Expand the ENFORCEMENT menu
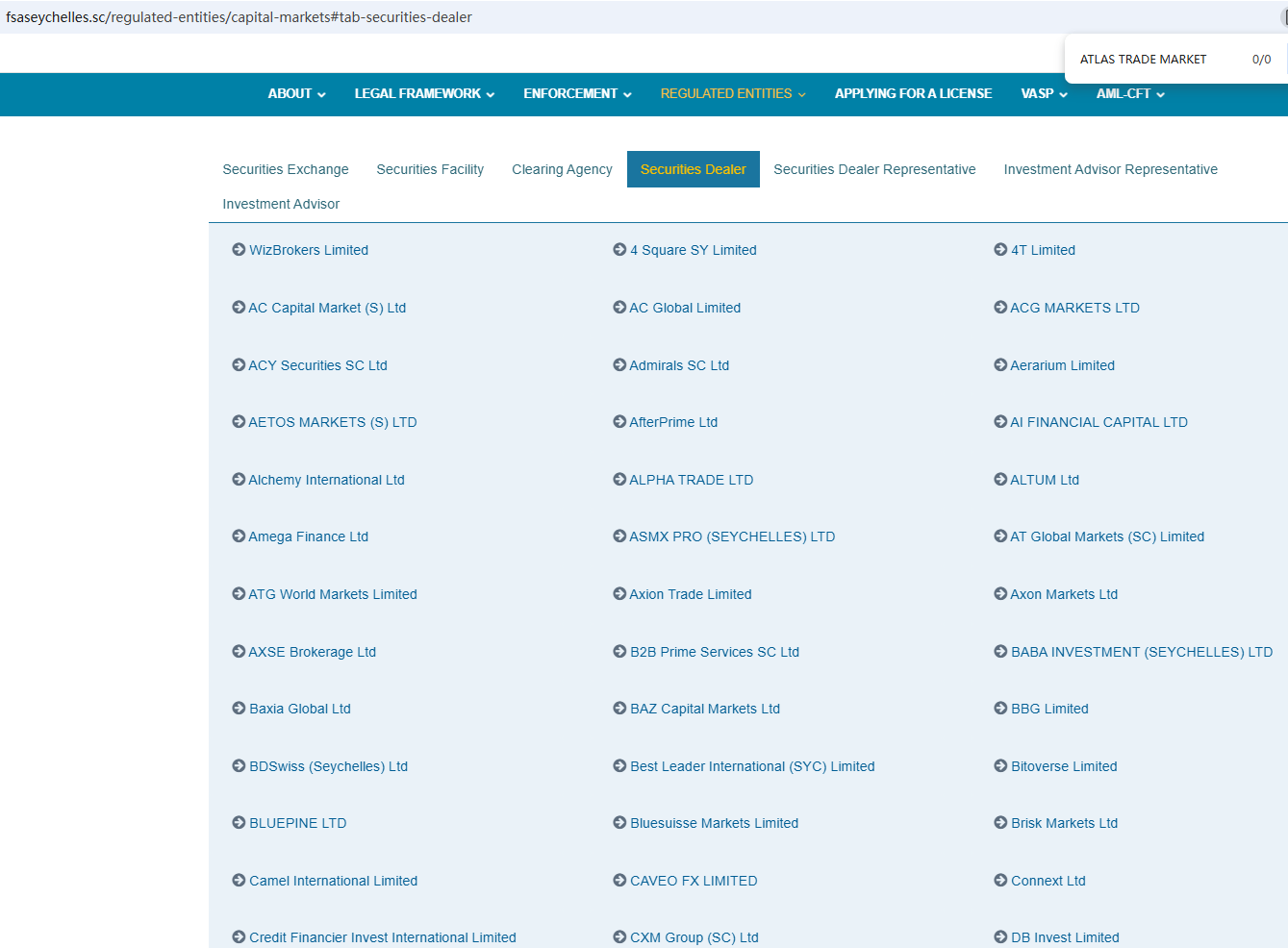This screenshot has height=948, width=1288. click(577, 94)
